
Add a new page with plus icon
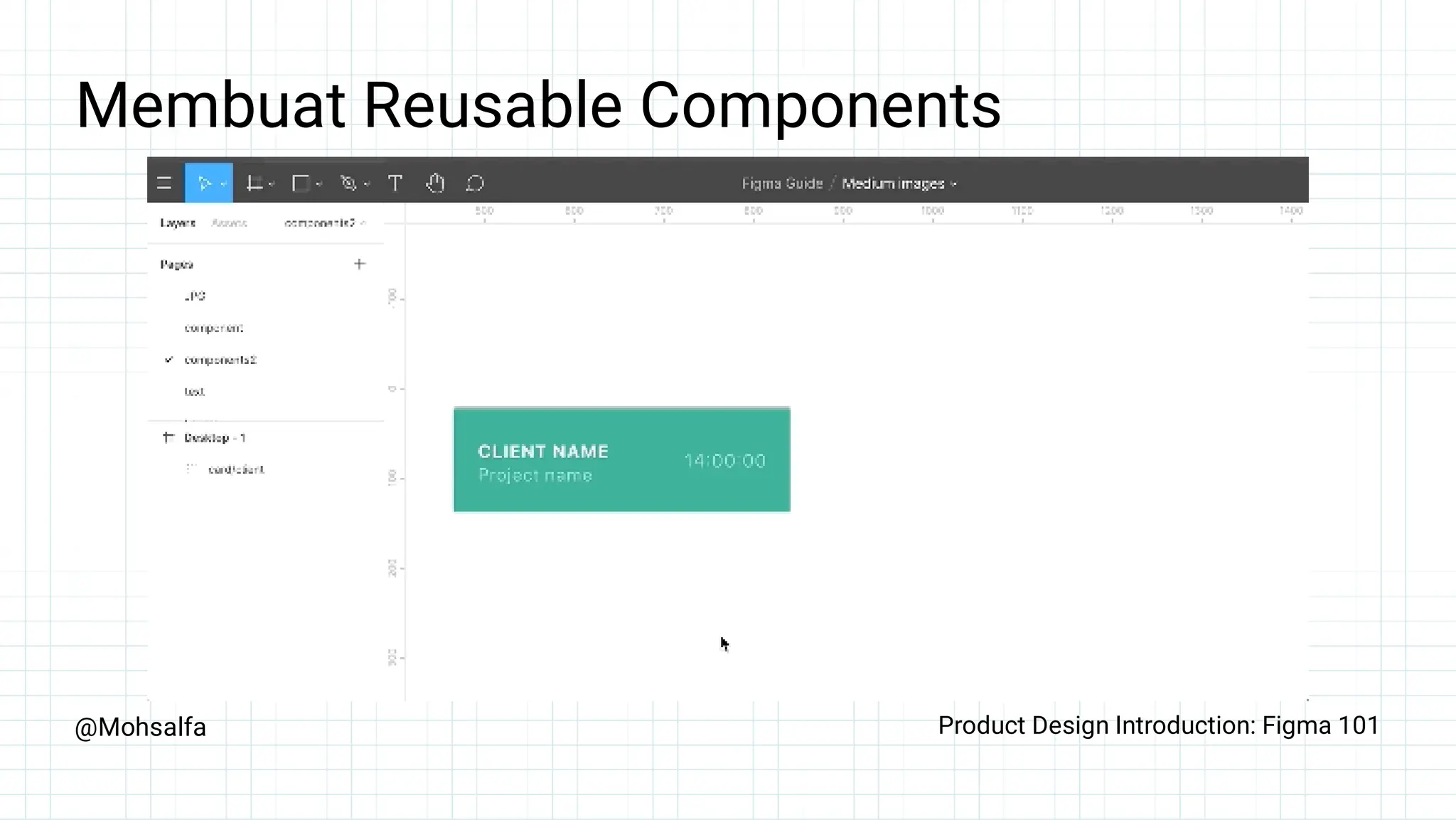[x=360, y=265]
